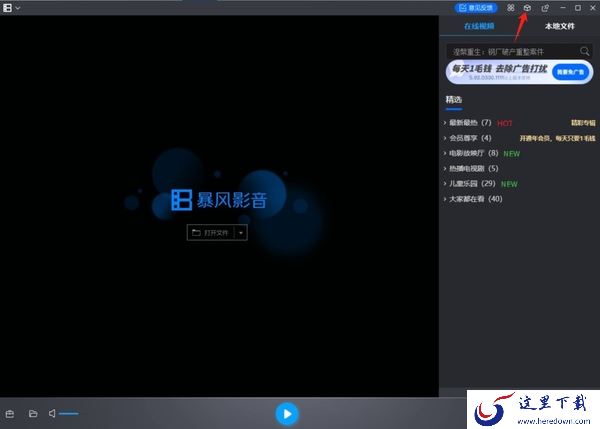The image size is (600, 429).
Task: Minimize the player window
Action: 562,8
